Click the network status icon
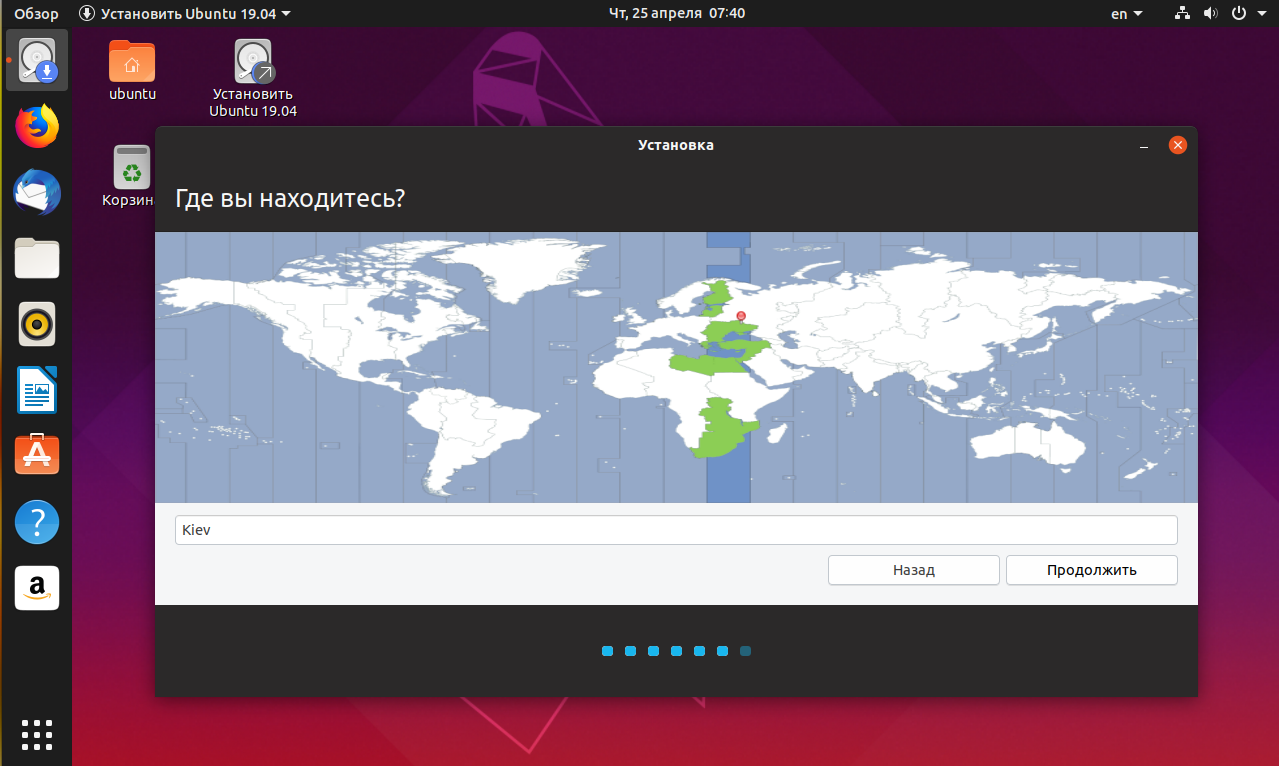The image size is (1279, 766). tap(1183, 14)
